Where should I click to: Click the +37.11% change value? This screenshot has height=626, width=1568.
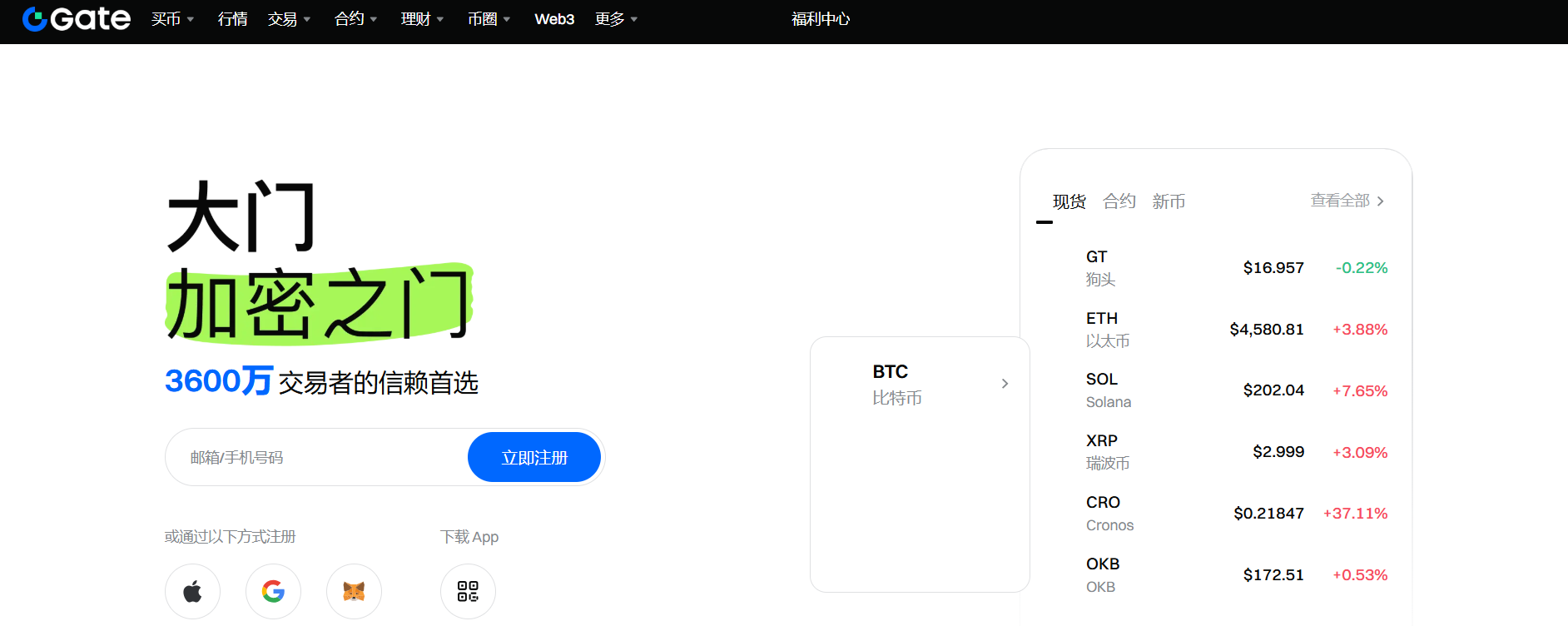pos(1356,514)
